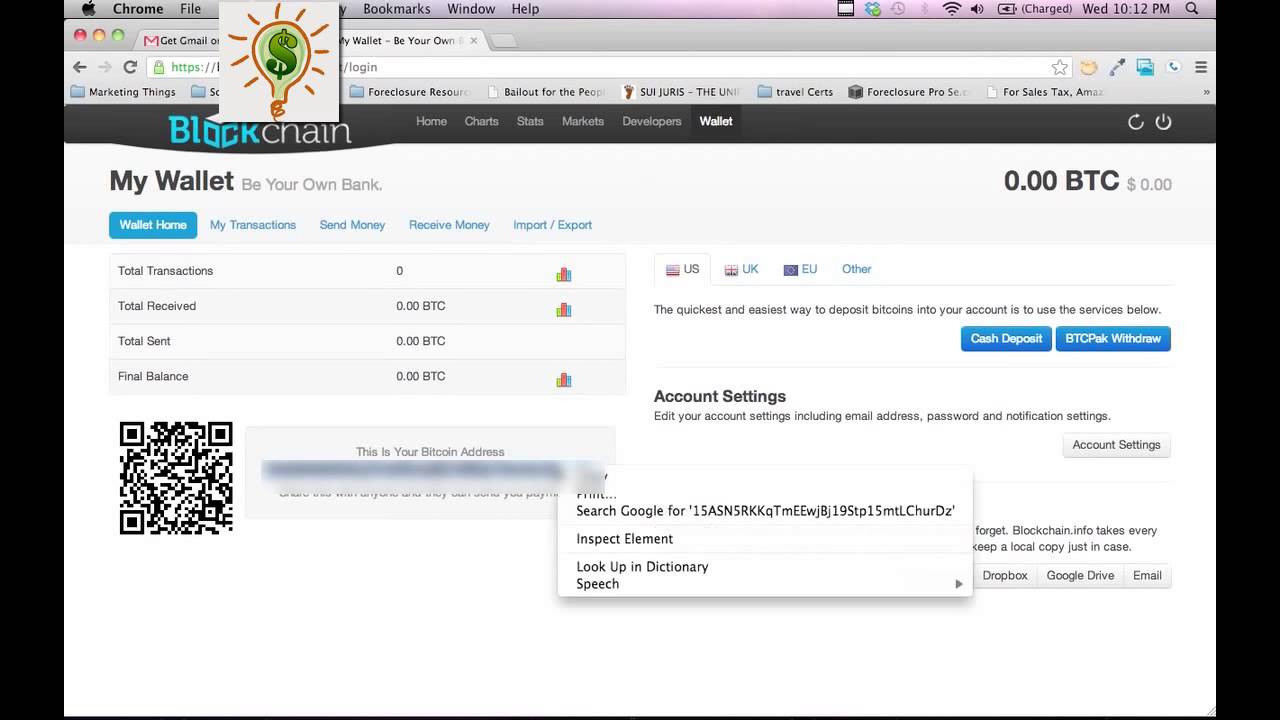Open the Help menu

[x=525, y=9]
